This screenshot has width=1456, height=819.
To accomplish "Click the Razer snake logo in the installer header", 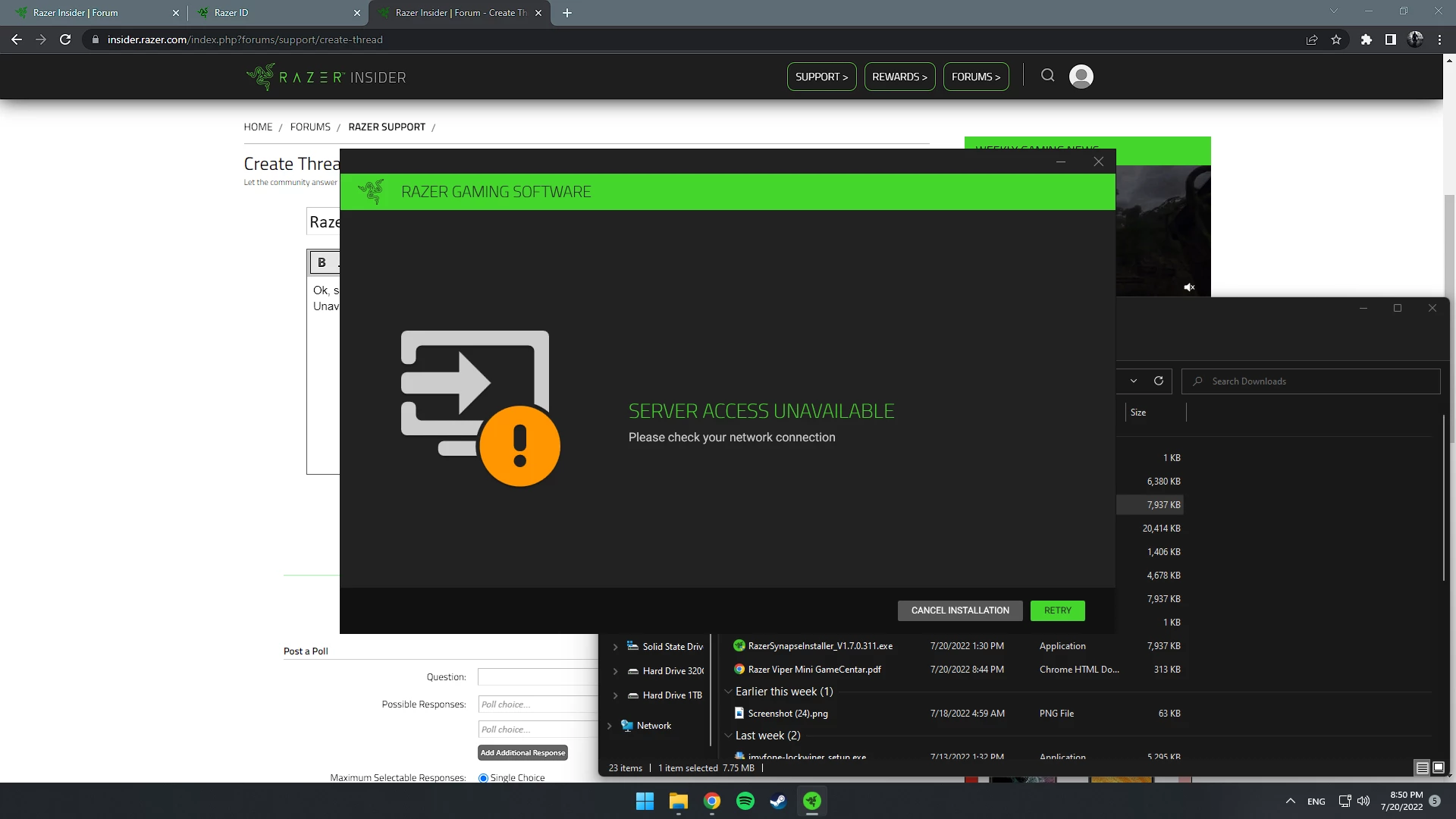I will (x=372, y=191).
